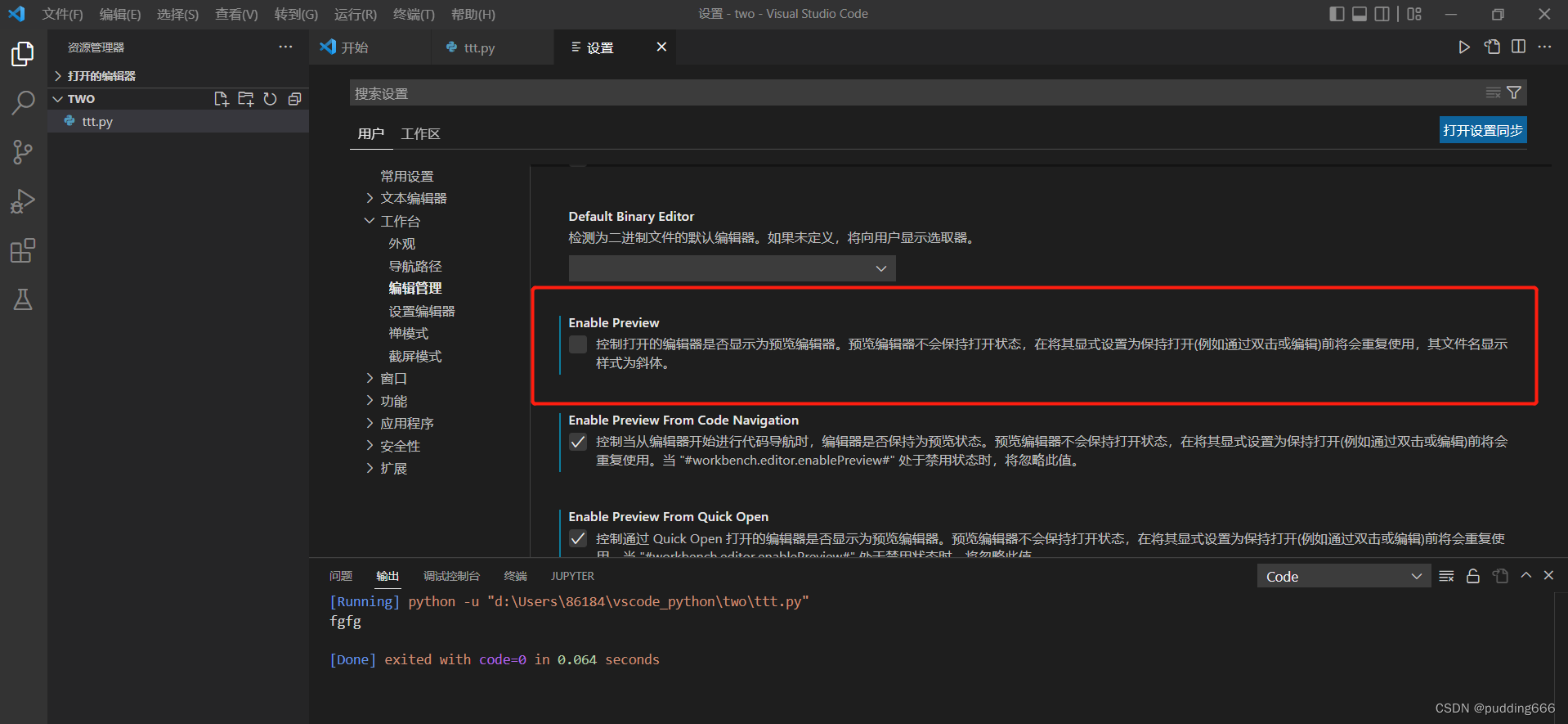1568x724 pixels.
Task: Select 设置编辑器 settings entry
Action: (x=421, y=311)
